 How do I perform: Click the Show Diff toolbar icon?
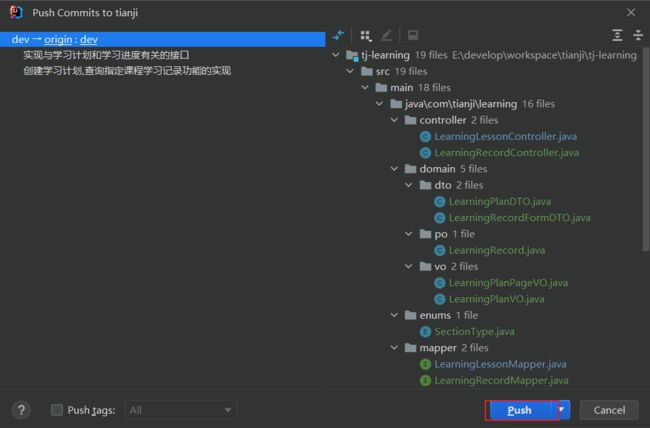(x=338, y=35)
